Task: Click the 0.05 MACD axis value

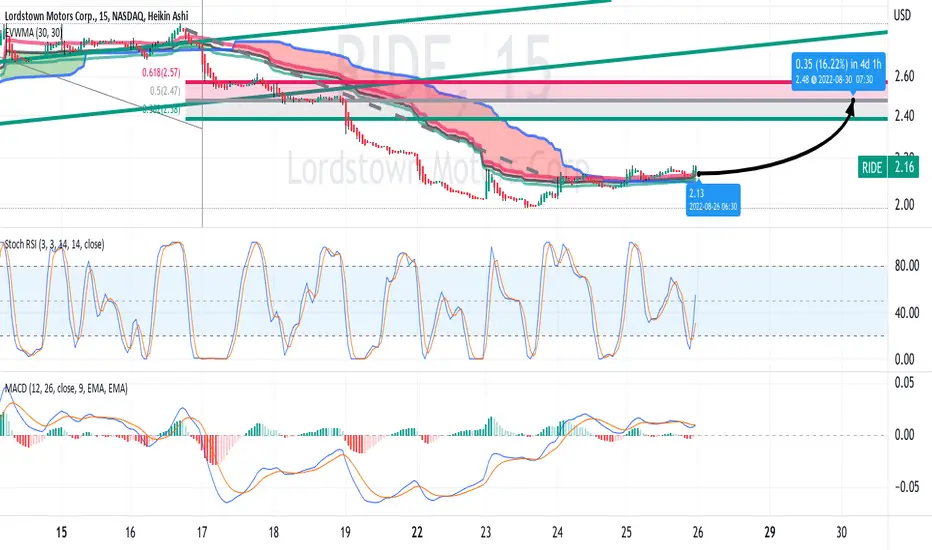Action: [x=904, y=382]
